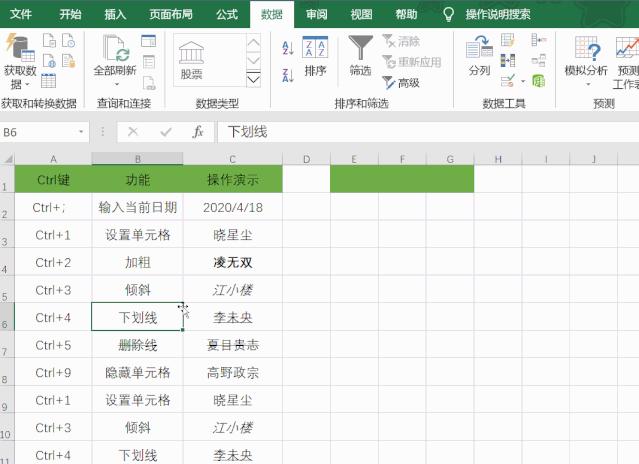Expand the 全部刷新 dropdown arrow

pyautogui.click(x=117, y=84)
